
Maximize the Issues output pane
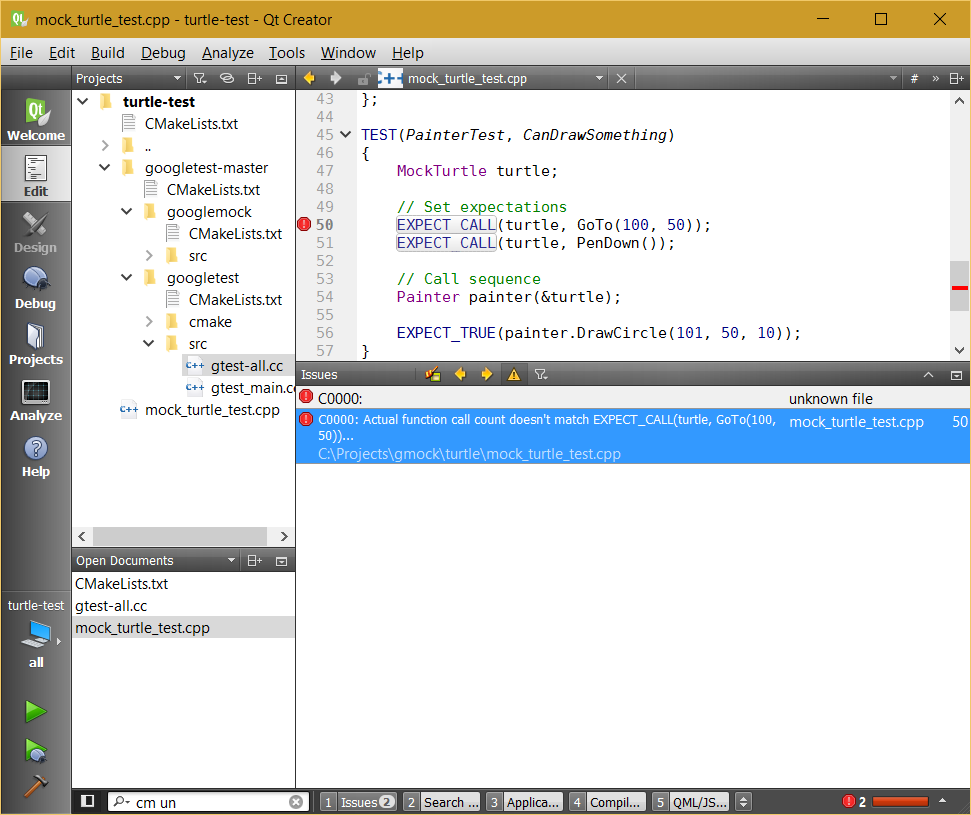click(x=928, y=375)
